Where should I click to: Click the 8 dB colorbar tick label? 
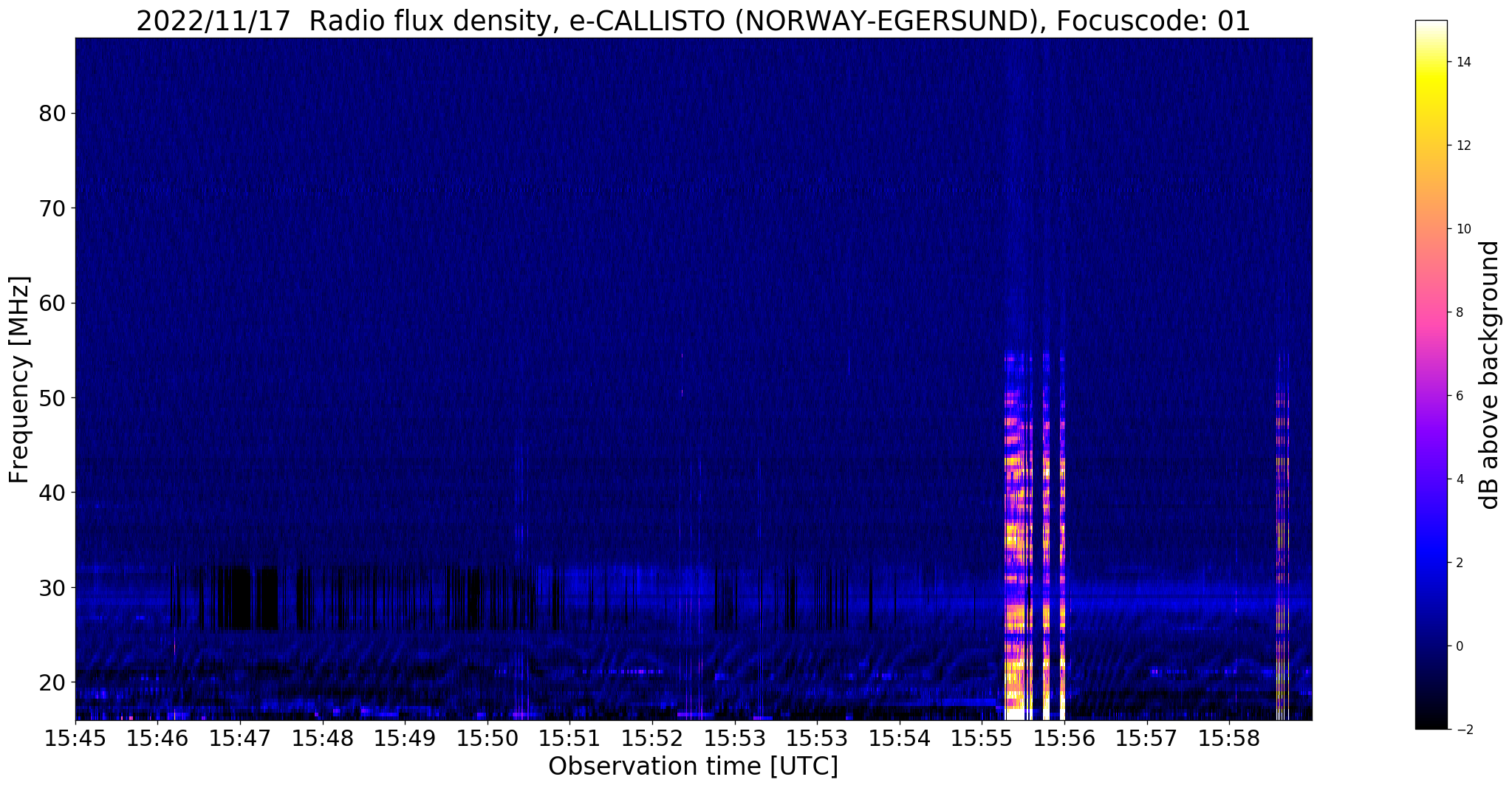[1459, 312]
